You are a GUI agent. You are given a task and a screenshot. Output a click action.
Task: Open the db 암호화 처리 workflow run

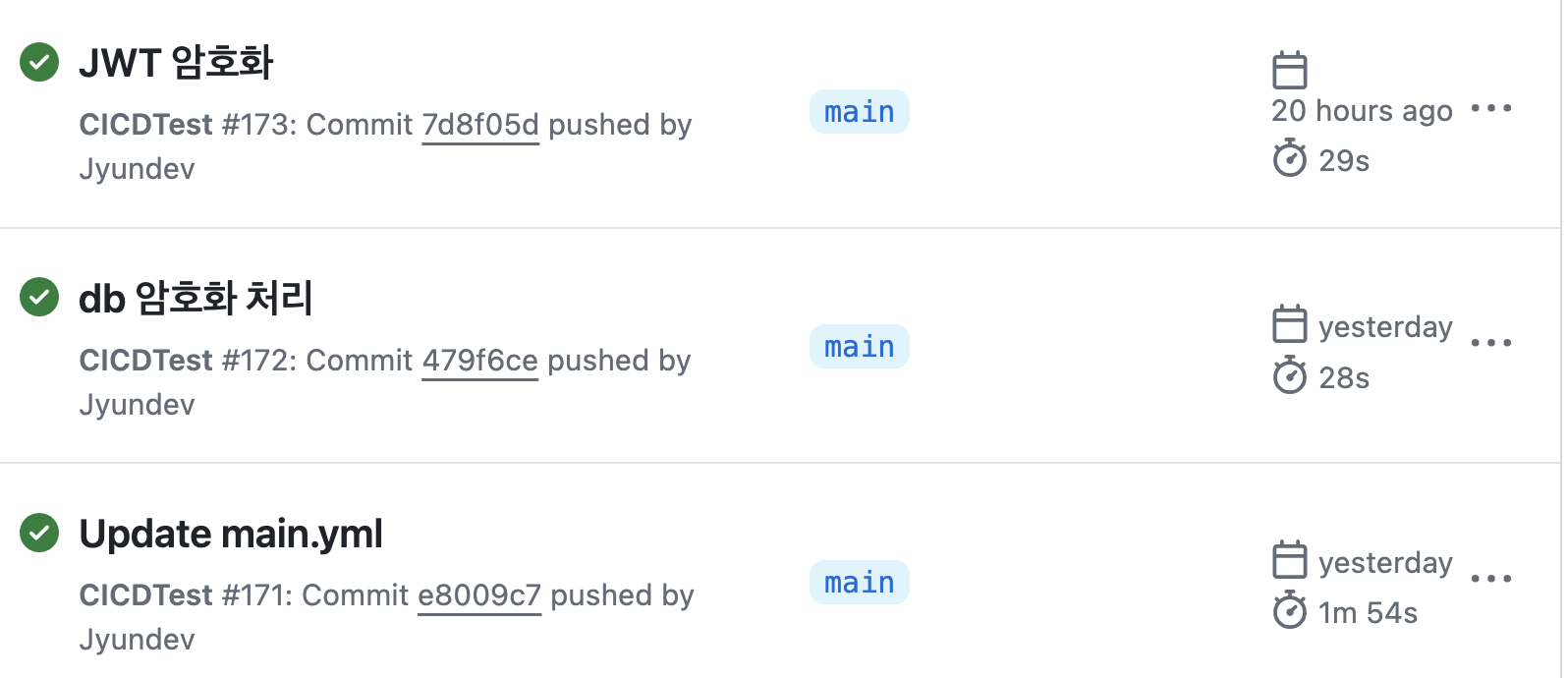(x=196, y=298)
